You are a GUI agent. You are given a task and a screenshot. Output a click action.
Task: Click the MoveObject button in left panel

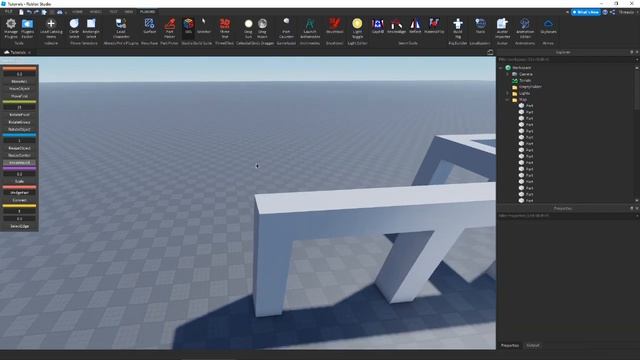(19, 89)
